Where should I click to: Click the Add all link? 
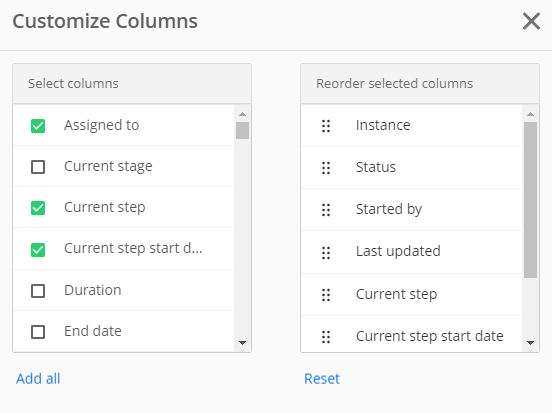tap(38, 379)
